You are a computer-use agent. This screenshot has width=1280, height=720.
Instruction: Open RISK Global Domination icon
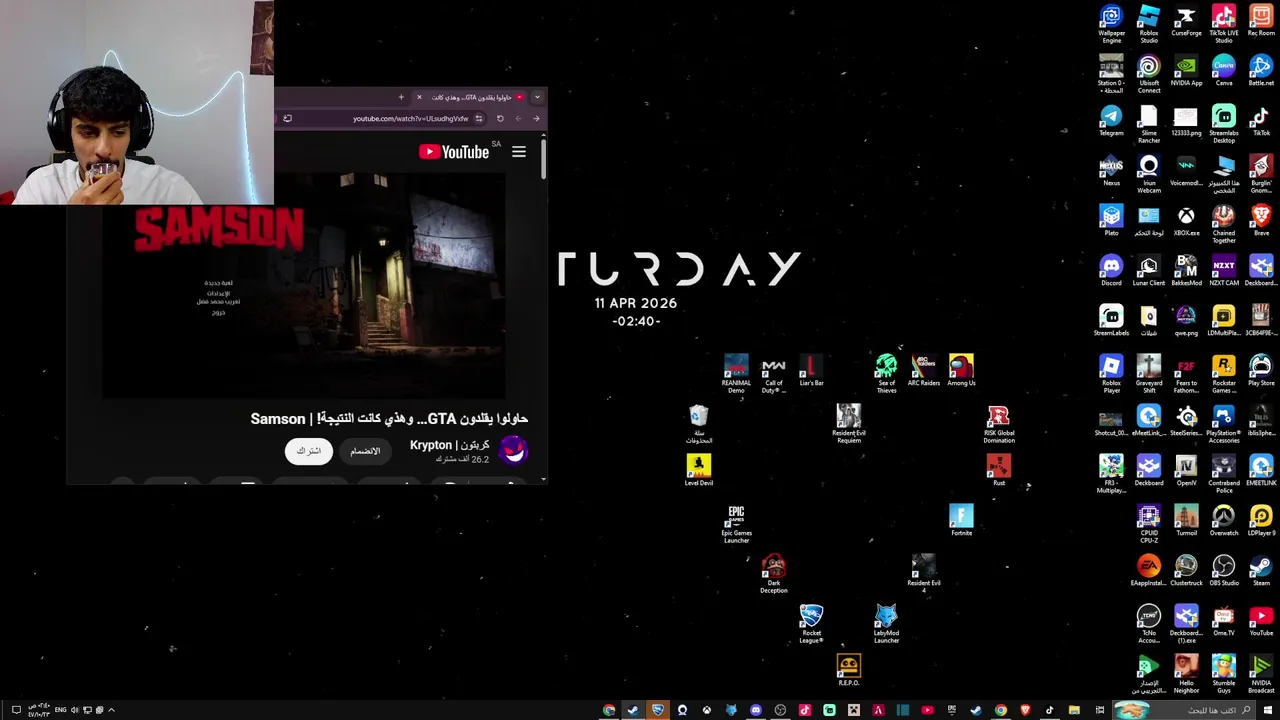pyautogui.click(x=998, y=424)
